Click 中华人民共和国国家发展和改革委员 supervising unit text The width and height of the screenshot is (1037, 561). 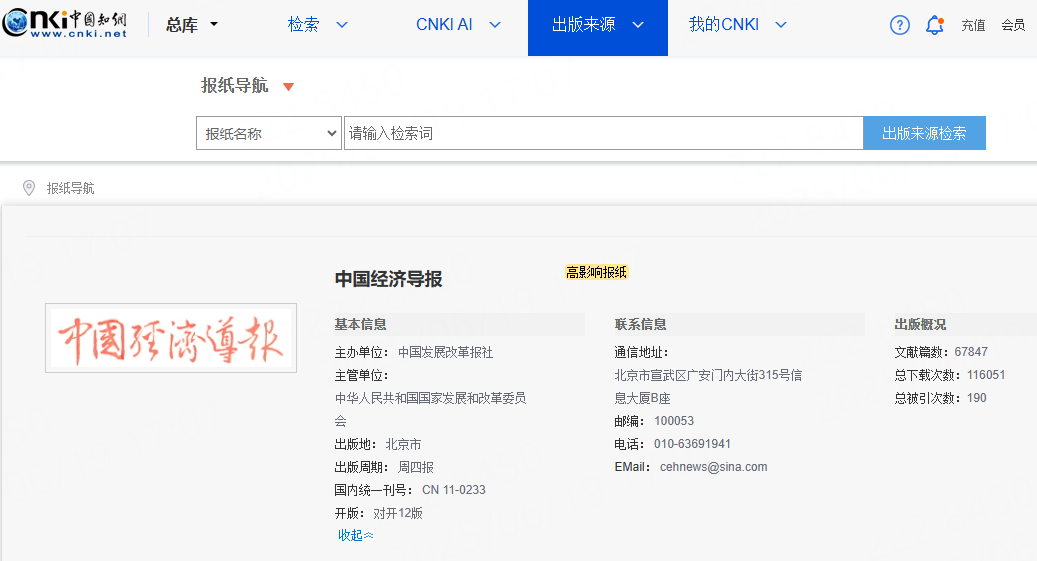(x=431, y=398)
